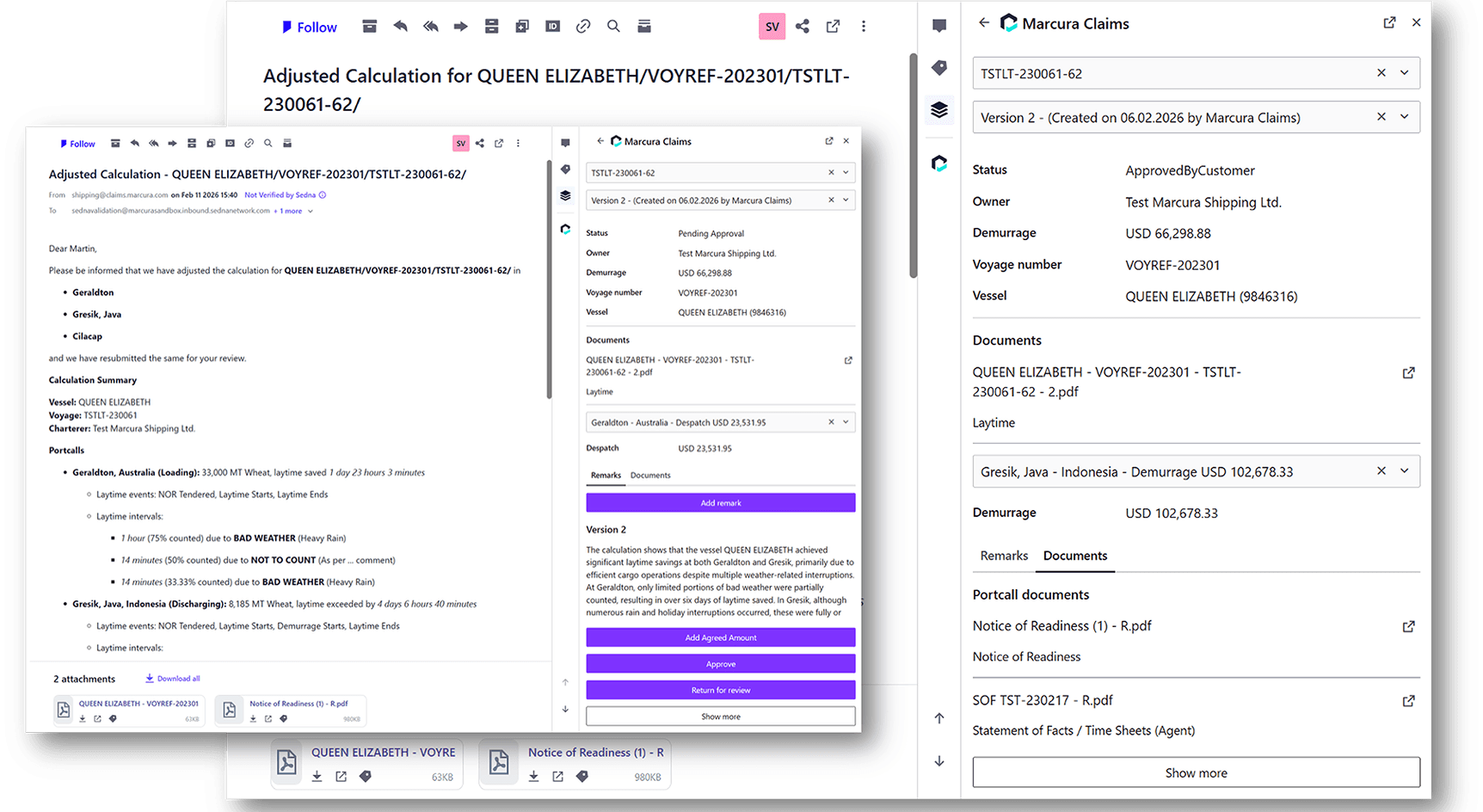Viewport: 1483px width, 812px height.
Task: Switch to Remarks tab in the large panel
Action: [x=1004, y=556]
